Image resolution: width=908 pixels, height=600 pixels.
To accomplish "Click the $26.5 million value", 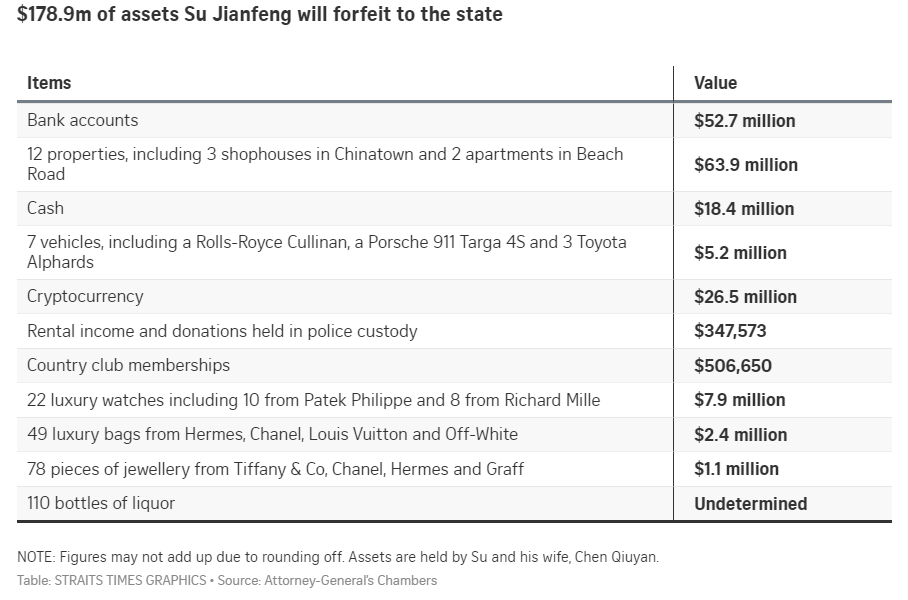I will 746,297.
